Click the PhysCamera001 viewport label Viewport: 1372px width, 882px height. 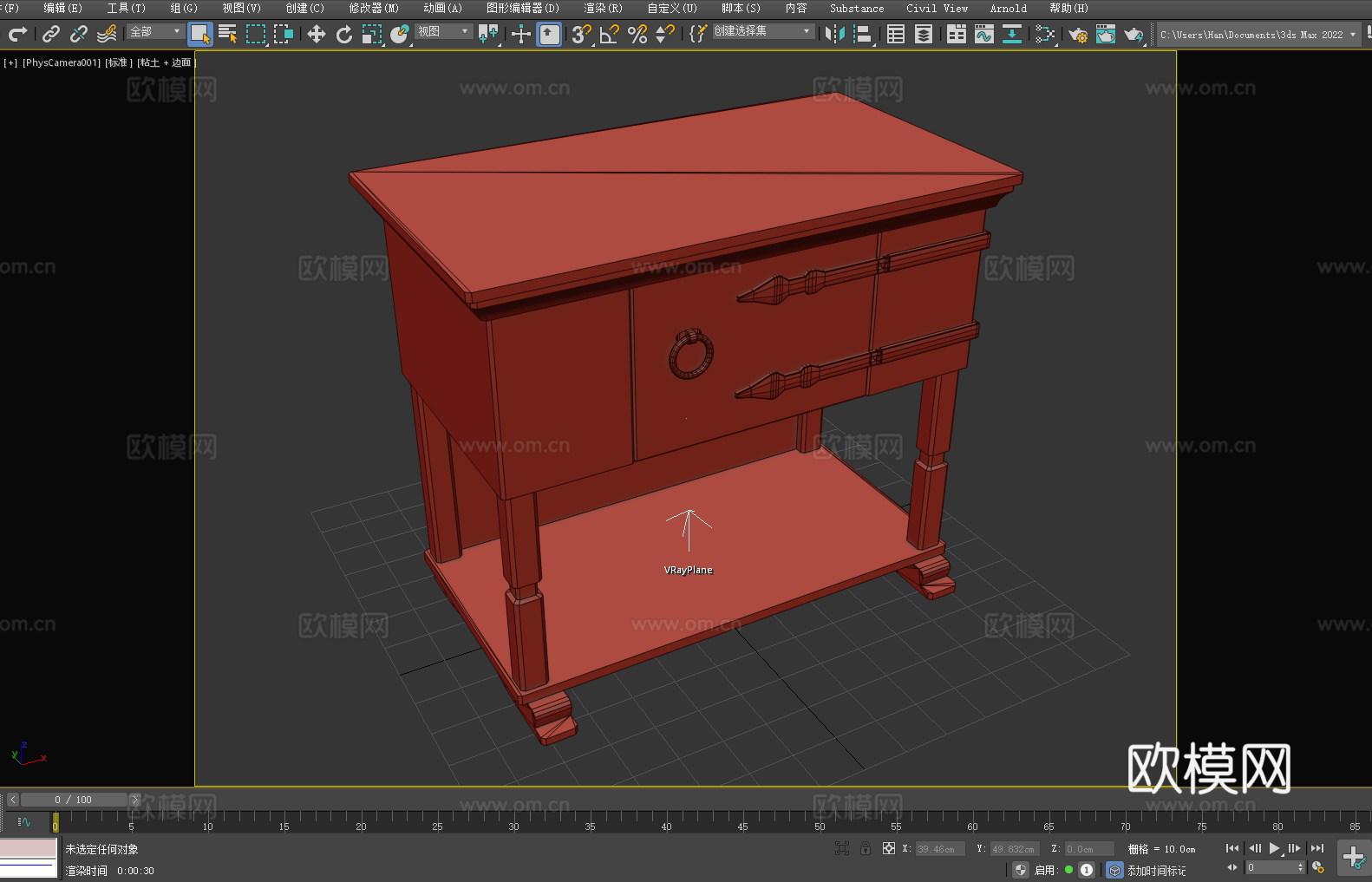(62, 62)
